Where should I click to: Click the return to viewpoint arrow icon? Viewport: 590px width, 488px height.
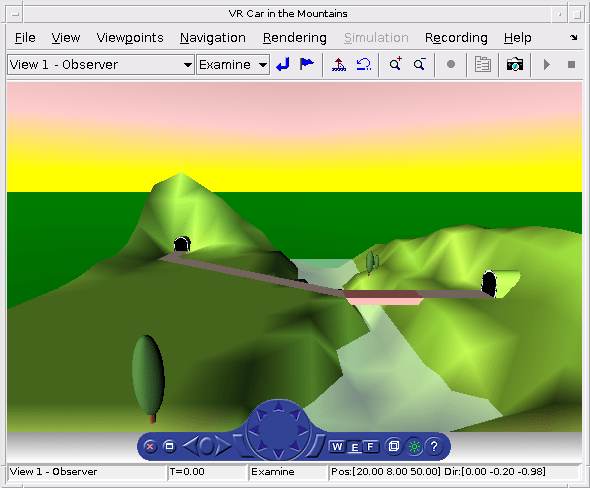point(283,65)
